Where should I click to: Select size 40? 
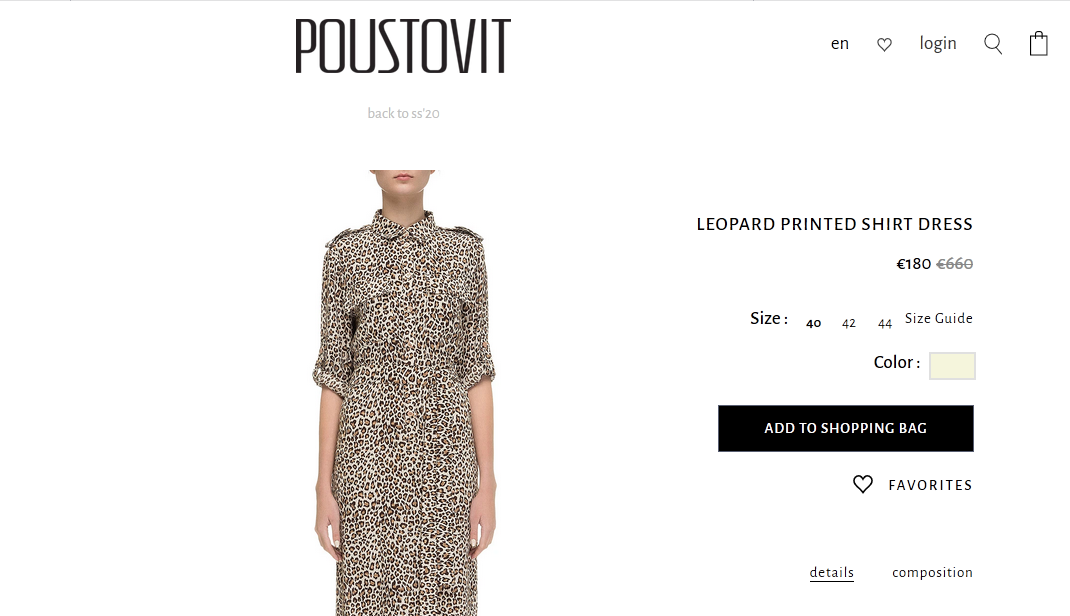click(x=814, y=323)
